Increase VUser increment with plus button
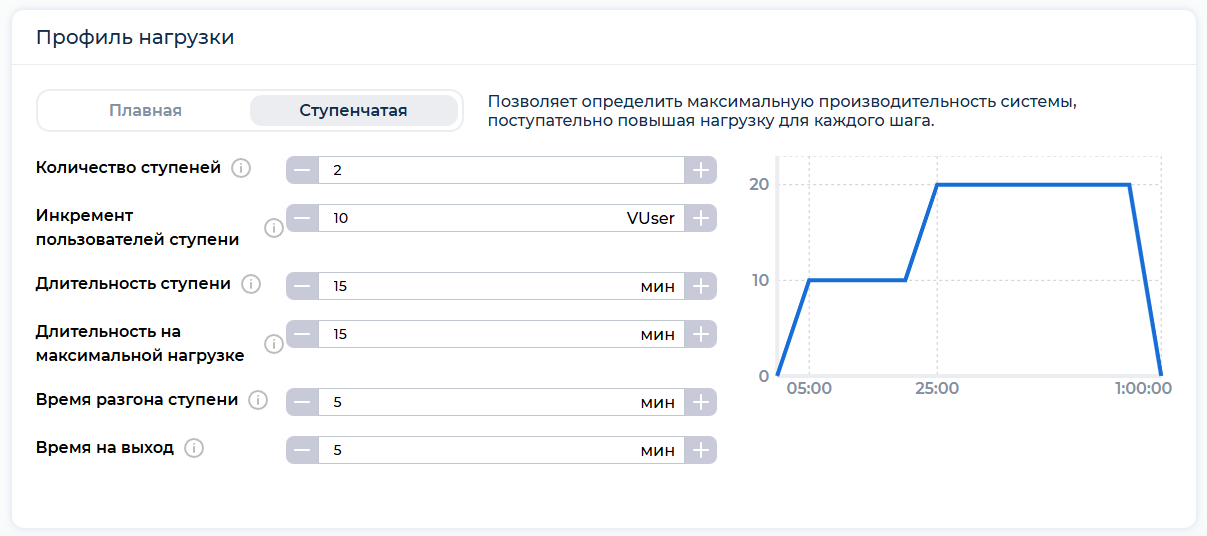Viewport: 1207px width, 536px height. click(701, 218)
